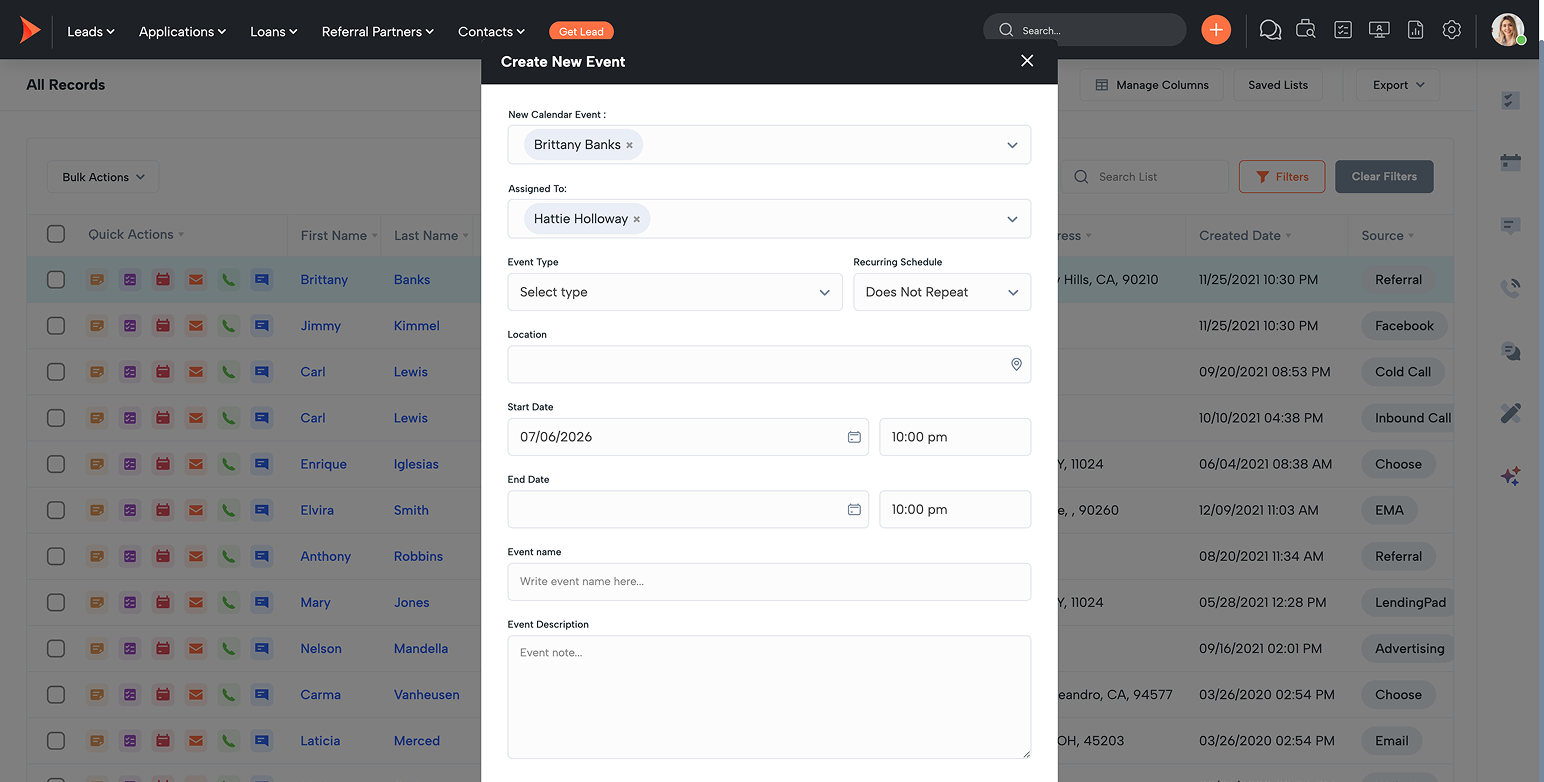Click email quick action for Elvira Smith
Screen dimensions: 1544x782
[x=196, y=510]
